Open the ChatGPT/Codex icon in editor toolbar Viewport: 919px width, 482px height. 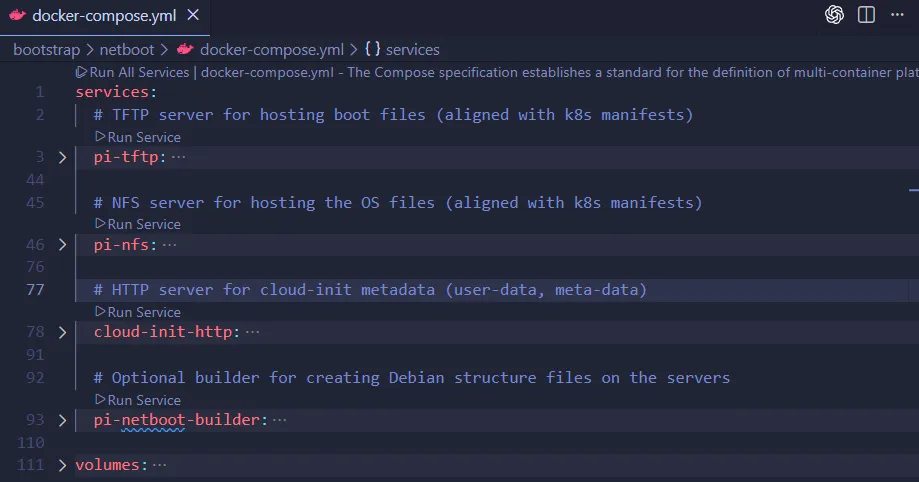(834, 15)
